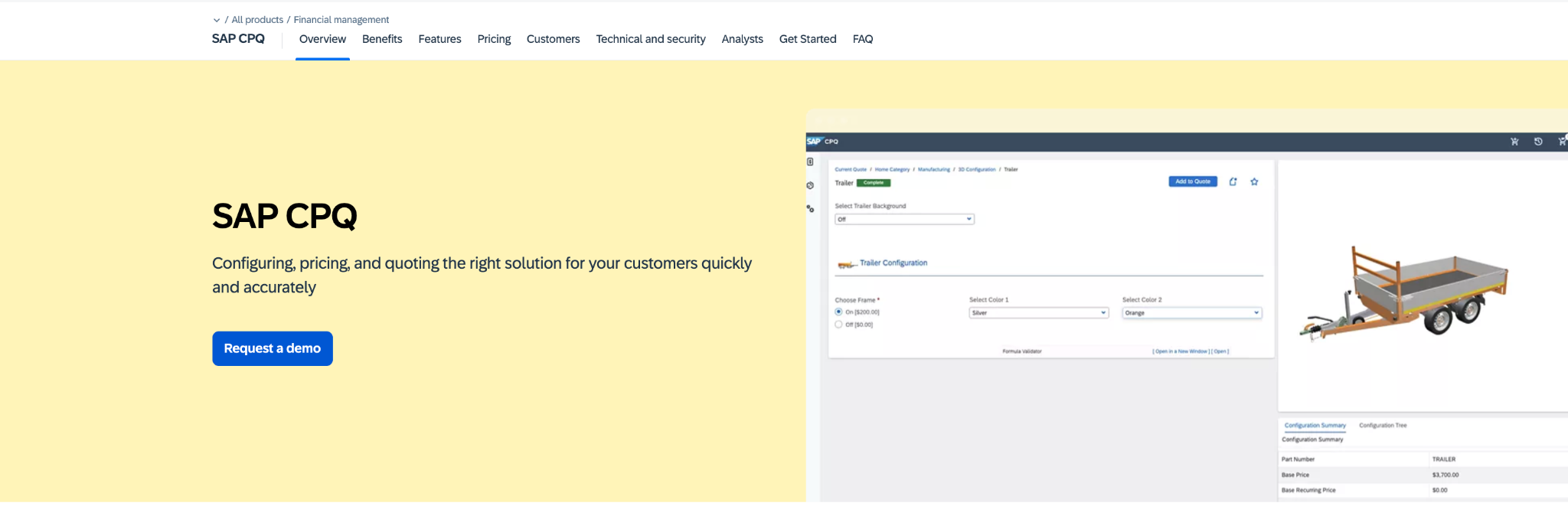Screen dimensions: 1568x516
Task: Select the Off [$0.00] frame radio button
Action: pyautogui.click(x=838, y=324)
